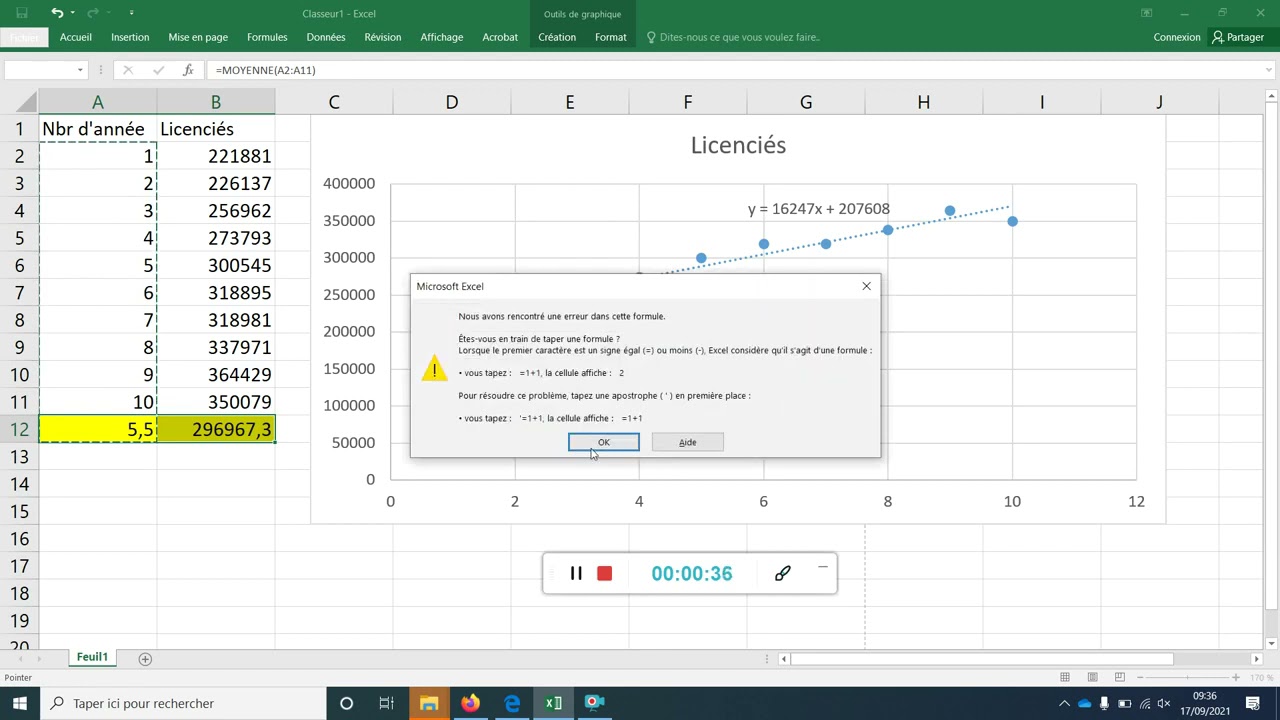This screenshot has width=1280, height=720.
Task: Switch to the Insertion ribbon tab
Action: point(130,37)
